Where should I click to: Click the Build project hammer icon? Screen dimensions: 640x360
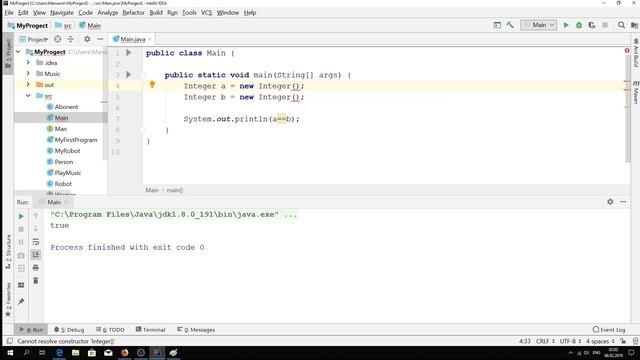click(x=510, y=25)
